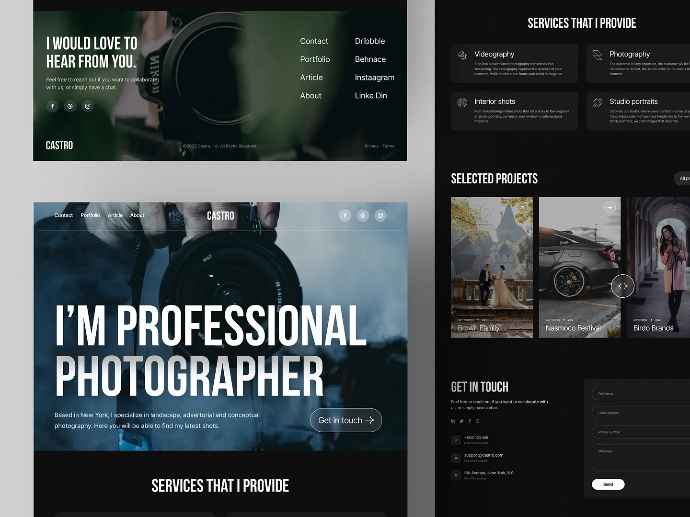Click the email icon beside support address
The image size is (690, 517).
pyautogui.click(x=456, y=458)
